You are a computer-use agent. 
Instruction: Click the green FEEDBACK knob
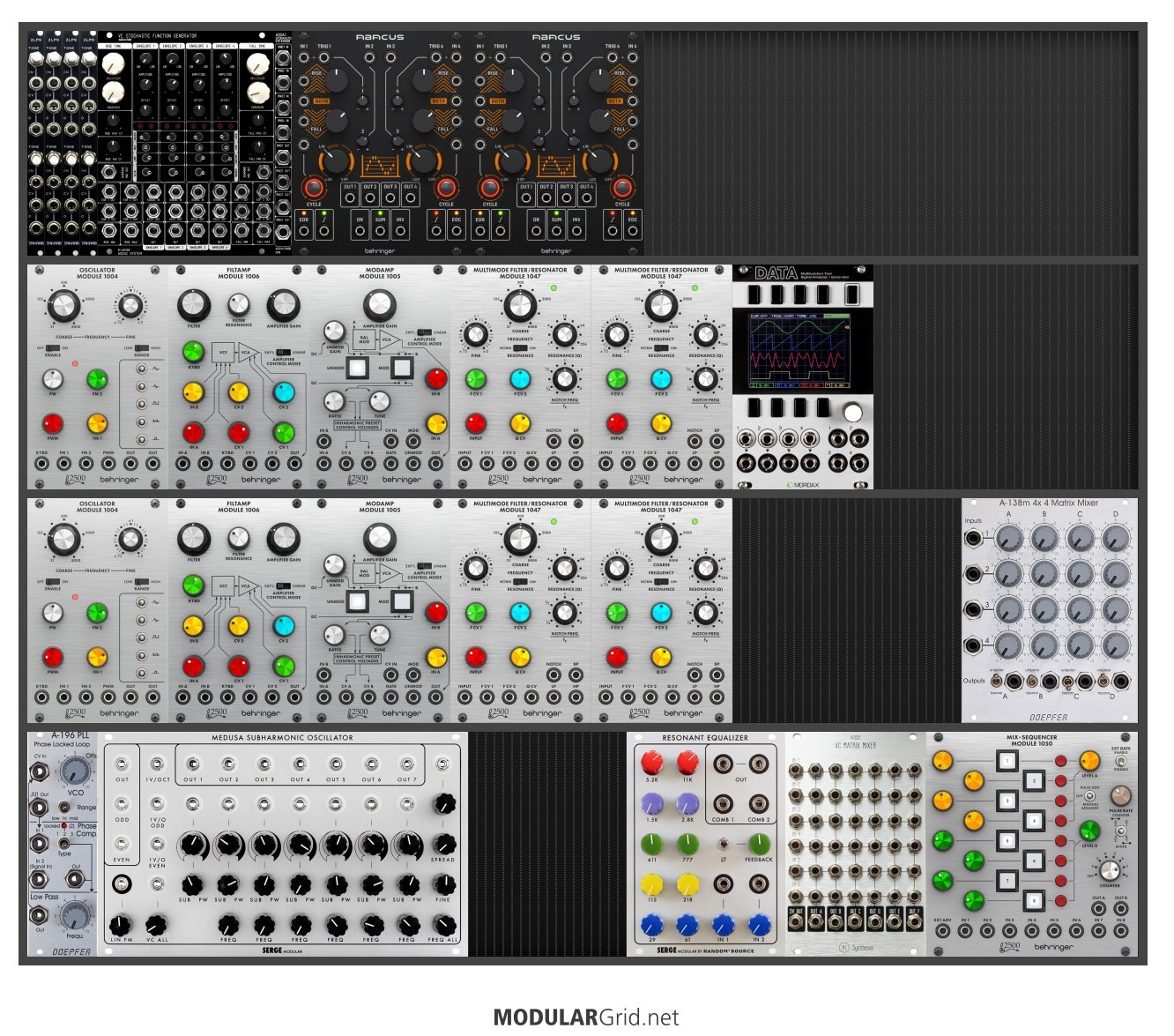pos(759,844)
